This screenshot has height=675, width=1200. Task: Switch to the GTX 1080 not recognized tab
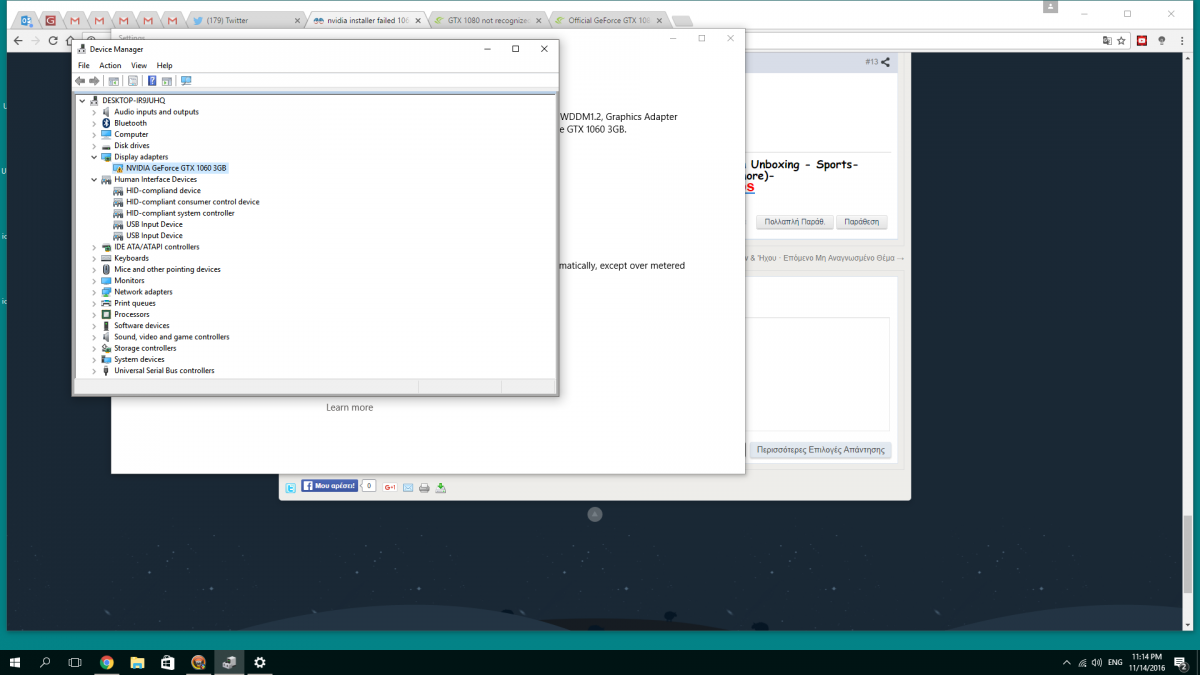[x=487, y=20]
